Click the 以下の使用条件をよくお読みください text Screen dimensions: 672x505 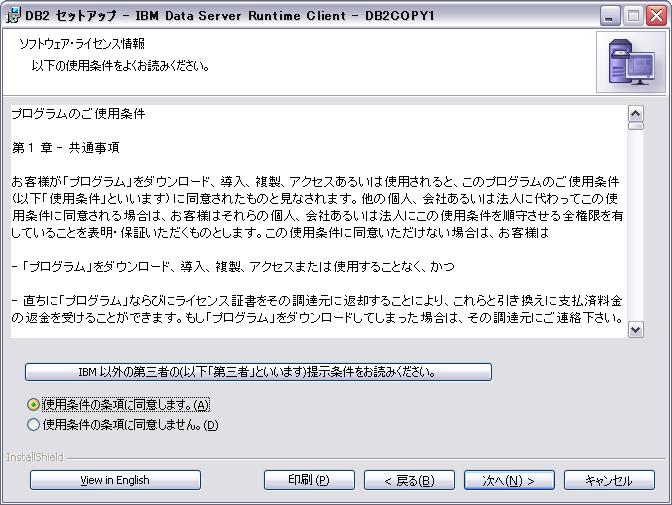120,66
